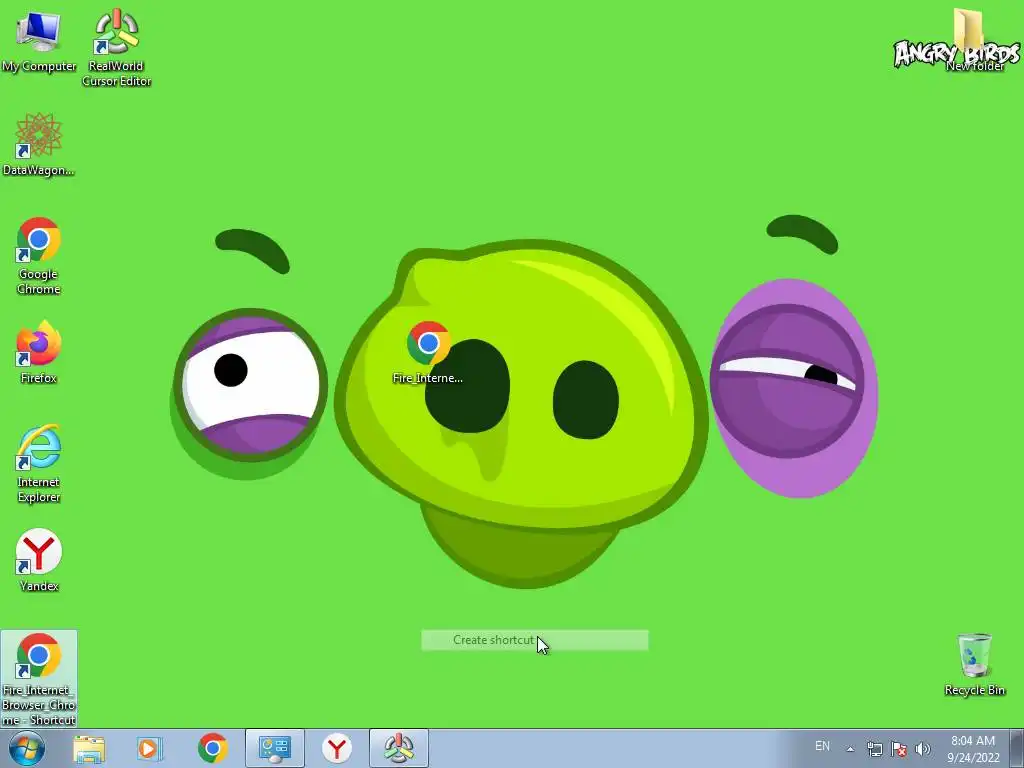The image size is (1024, 768).
Task: Choose Create shortcut menu entry
Action: 535,640
